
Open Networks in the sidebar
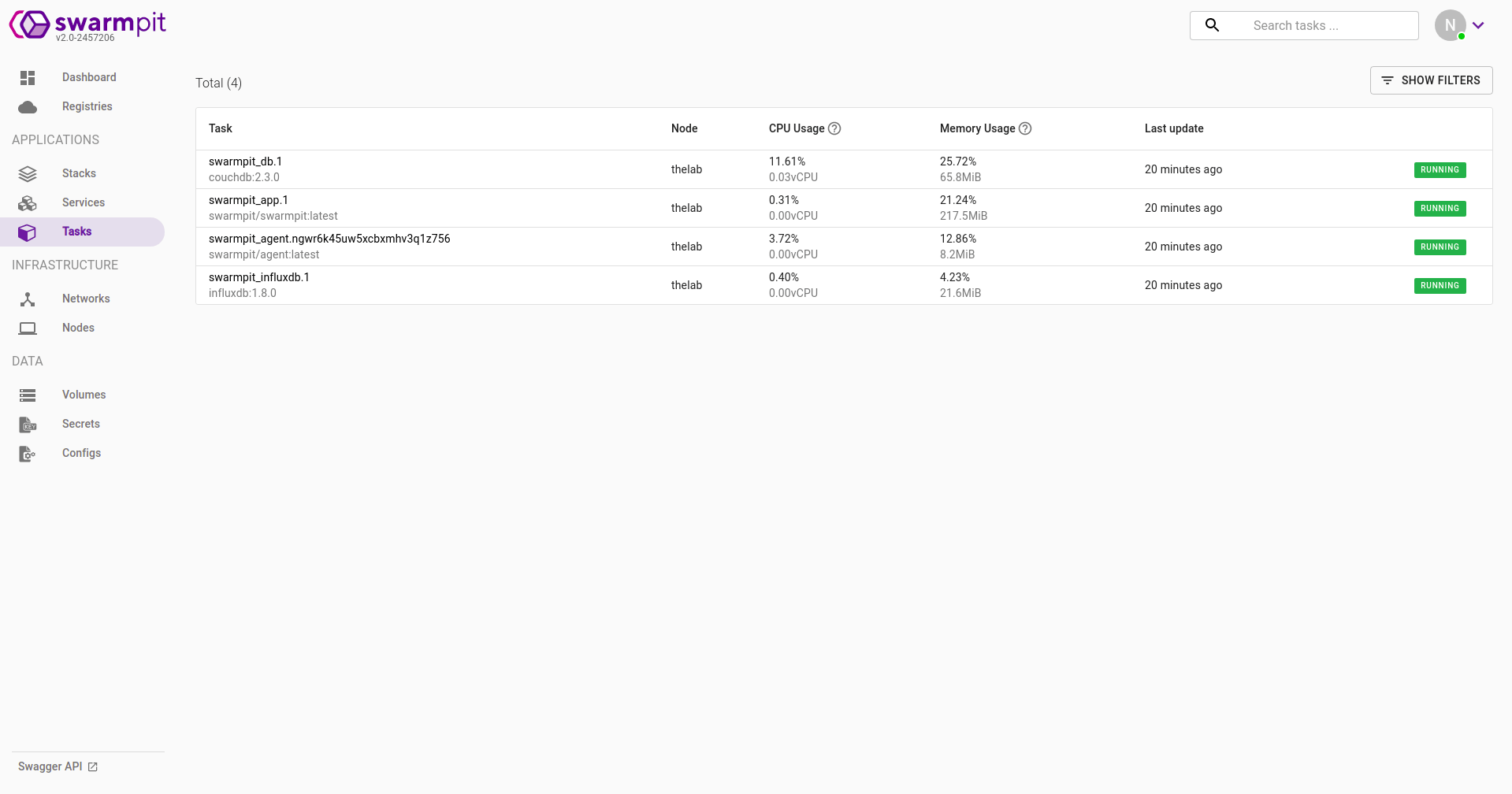(x=82, y=299)
